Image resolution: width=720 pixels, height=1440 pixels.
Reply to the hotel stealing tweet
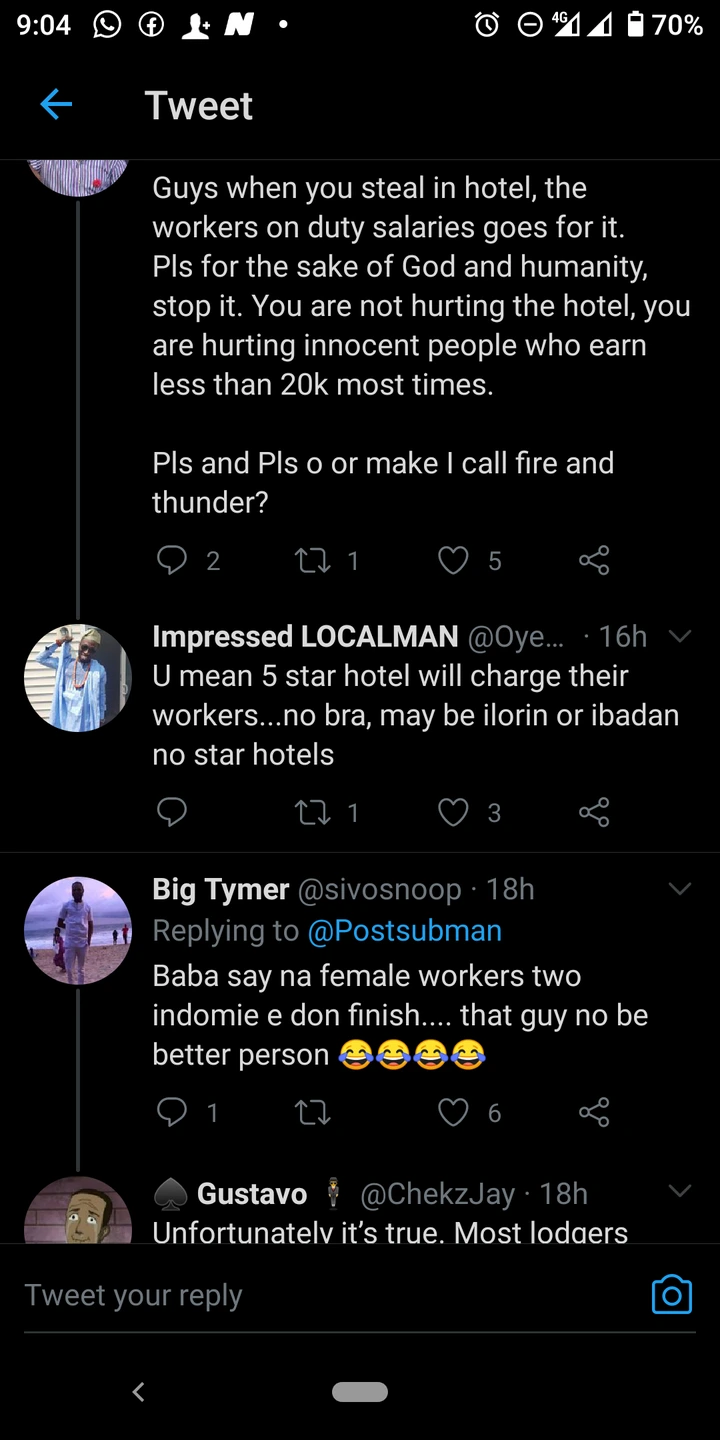[172, 561]
